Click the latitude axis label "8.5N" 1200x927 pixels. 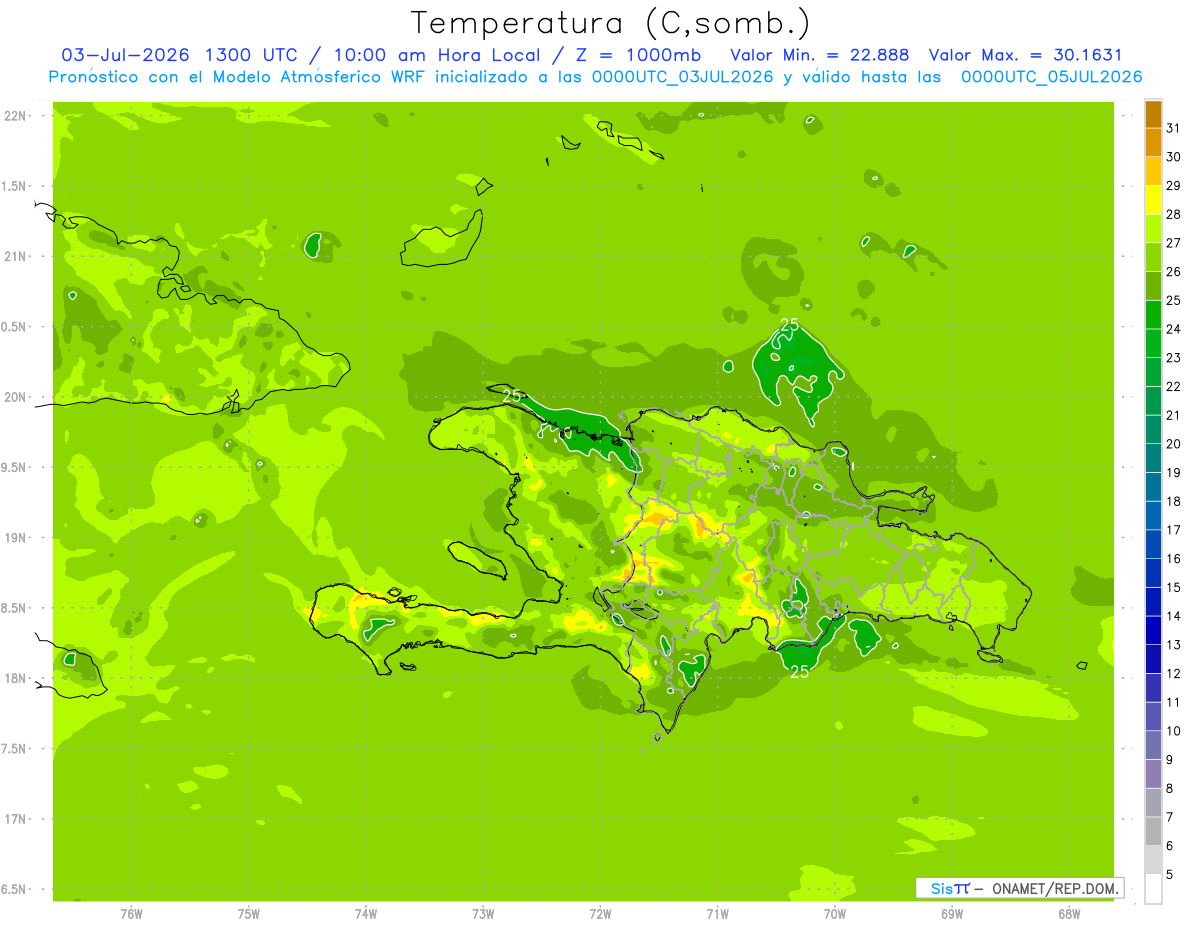pyautogui.click(x=15, y=608)
